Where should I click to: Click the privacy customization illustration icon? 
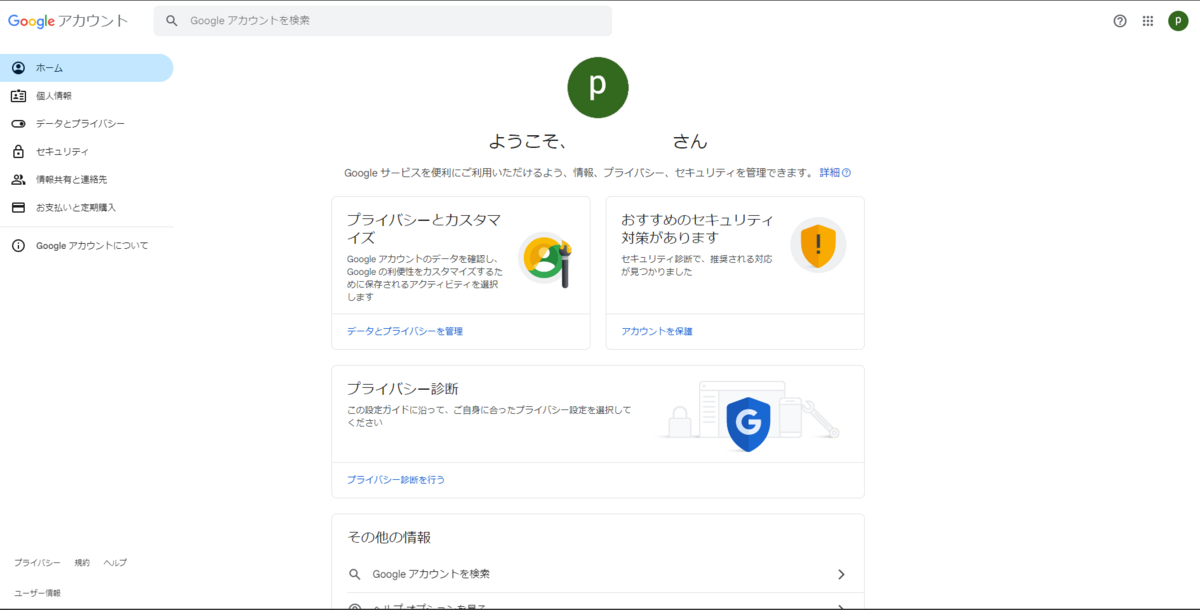pyautogui.click(x=545, y=260)
